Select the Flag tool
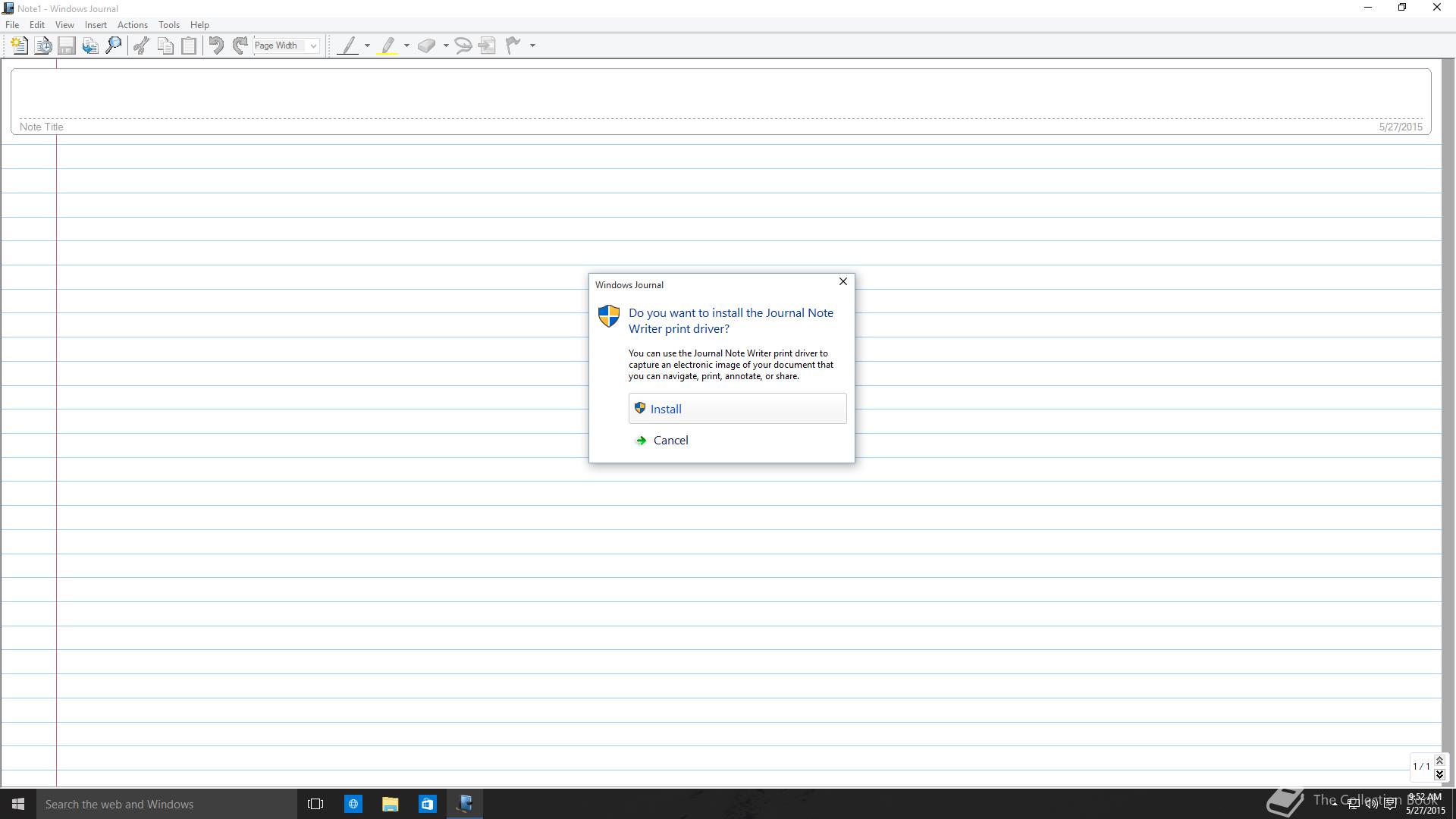The image size is (1456, 819). tap(513, 45)
